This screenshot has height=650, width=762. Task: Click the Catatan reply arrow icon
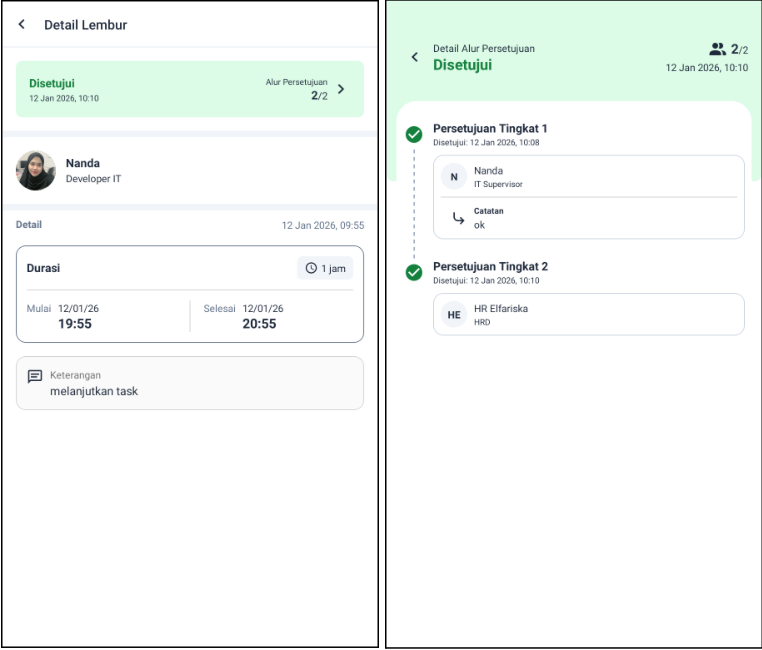point(455,218)
